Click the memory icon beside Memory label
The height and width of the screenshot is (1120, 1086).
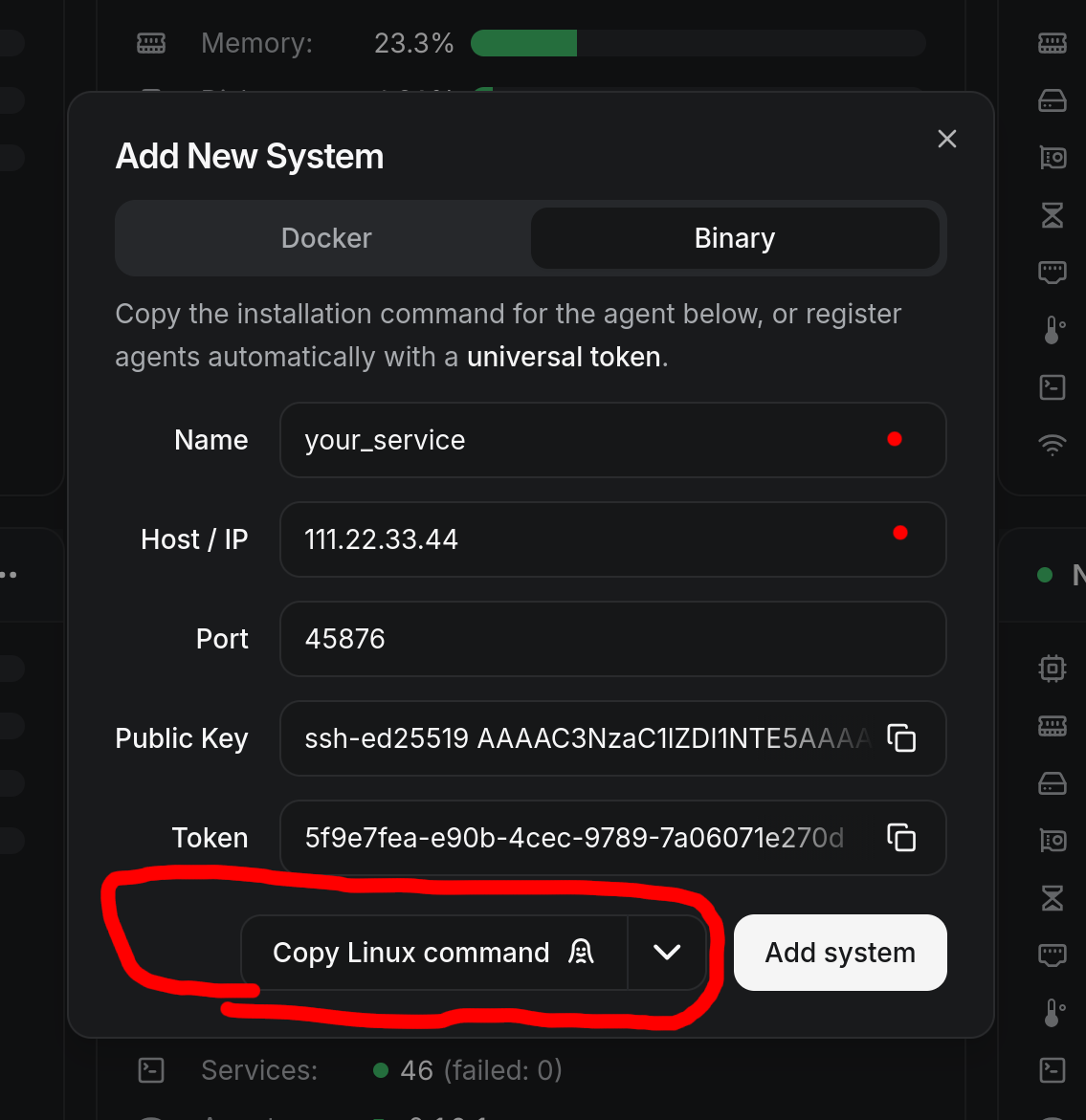tap(151, 43)
